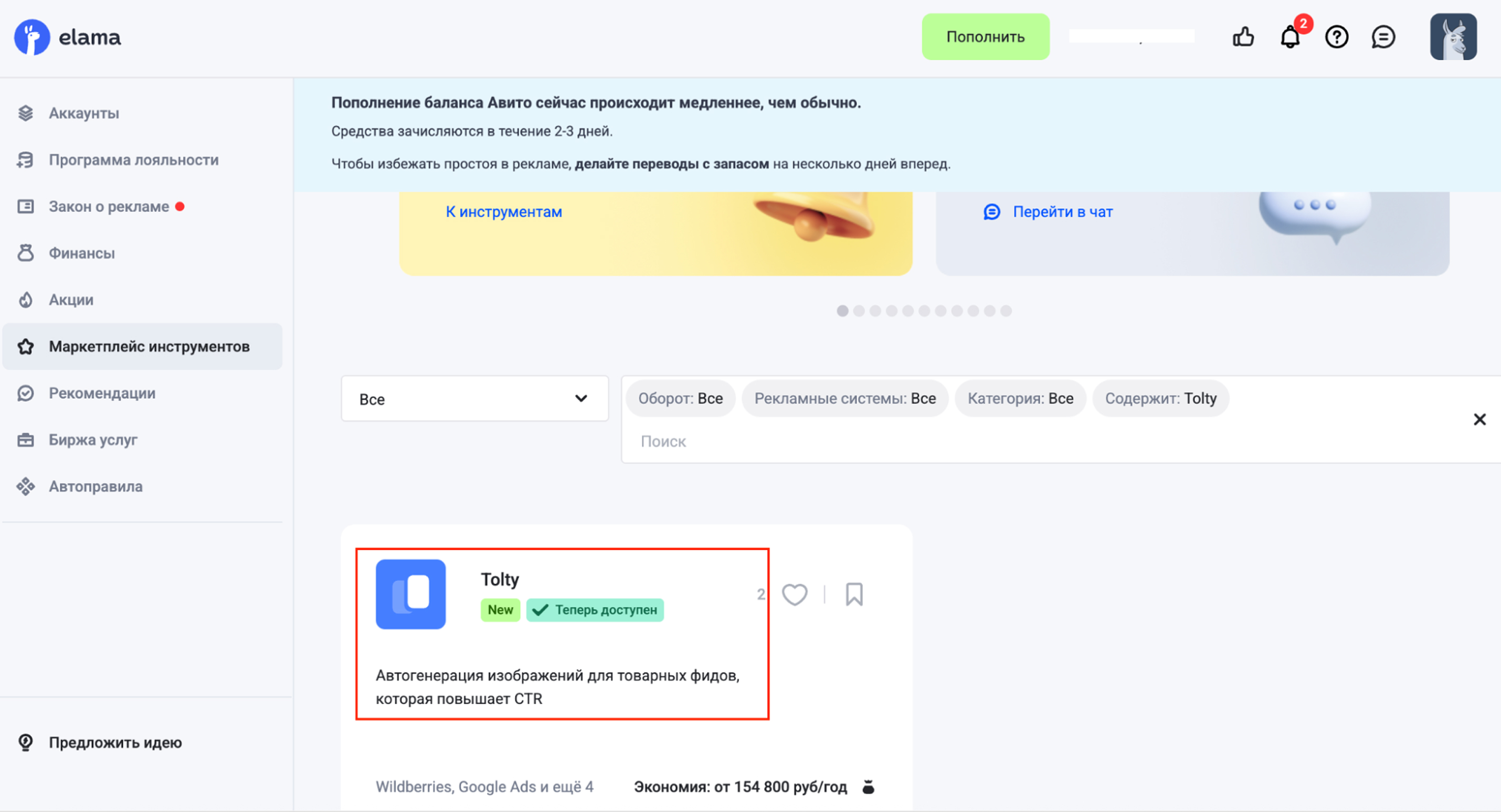Click the thumbs up feedback icon
Image resolution: width=1501 pixels, height=812 pixels.
tap(1243, 37)
